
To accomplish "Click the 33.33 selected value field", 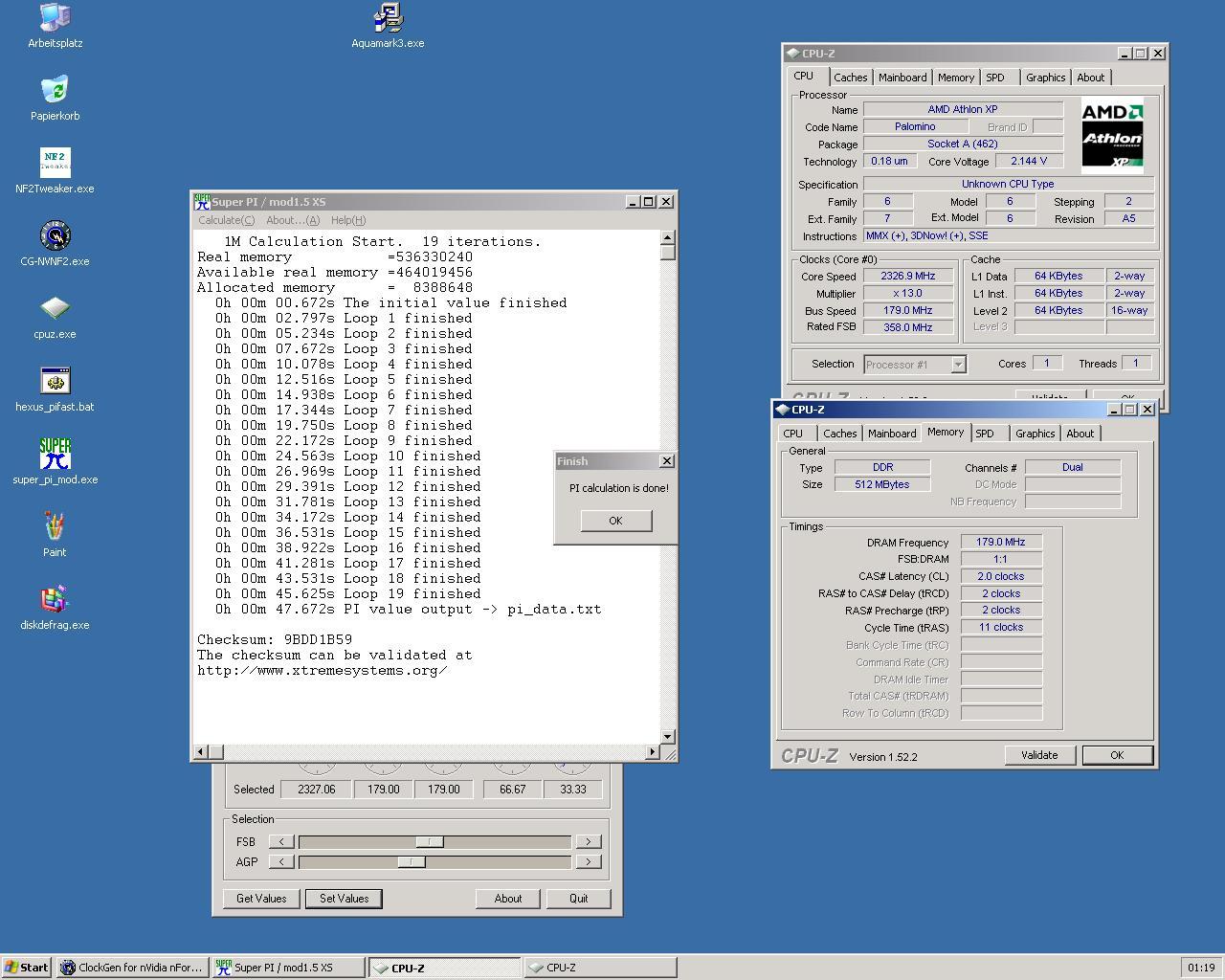I will pyautogui.click(x=572, y=790).
